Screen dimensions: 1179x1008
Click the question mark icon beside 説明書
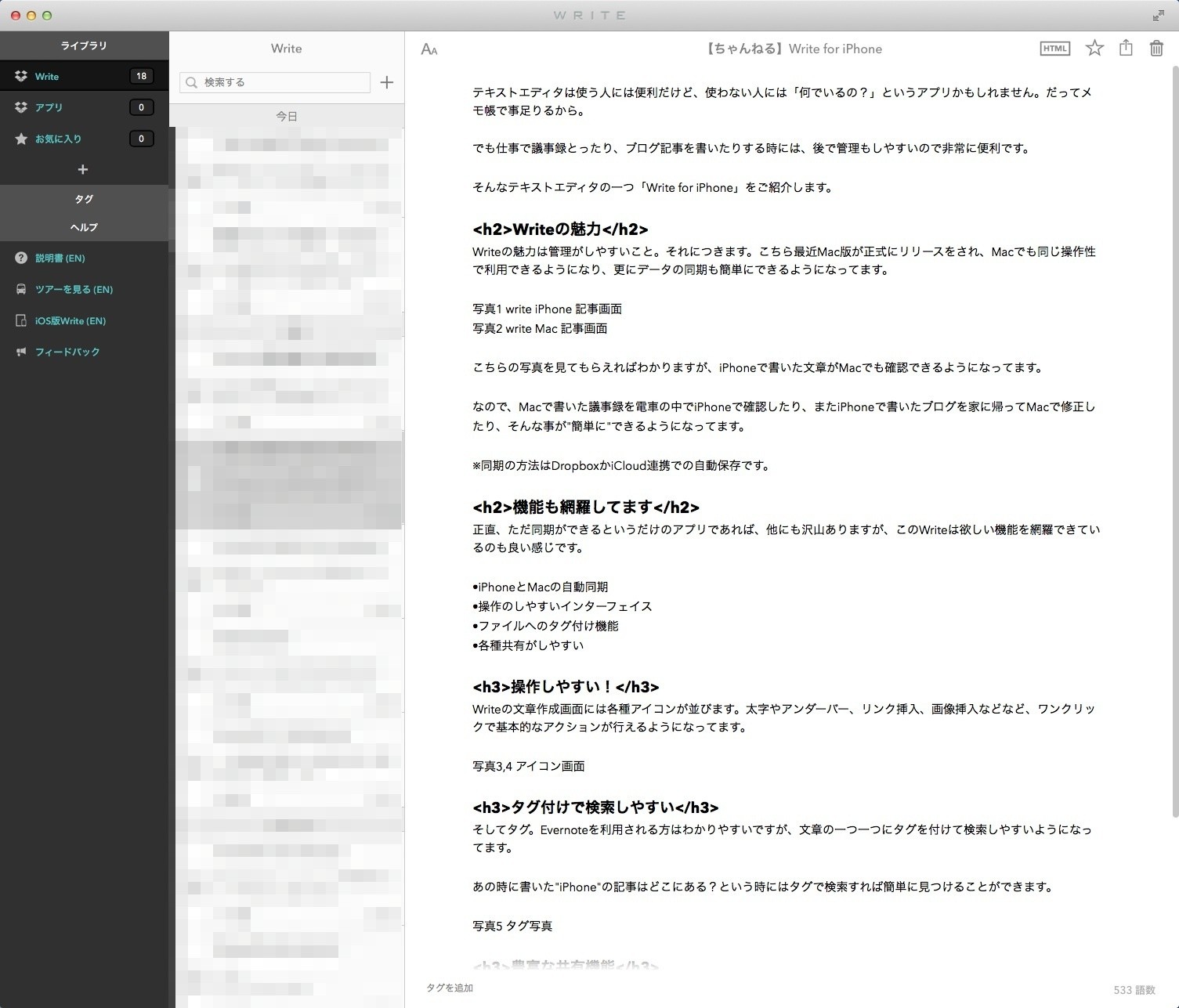(x=21, y=258)
